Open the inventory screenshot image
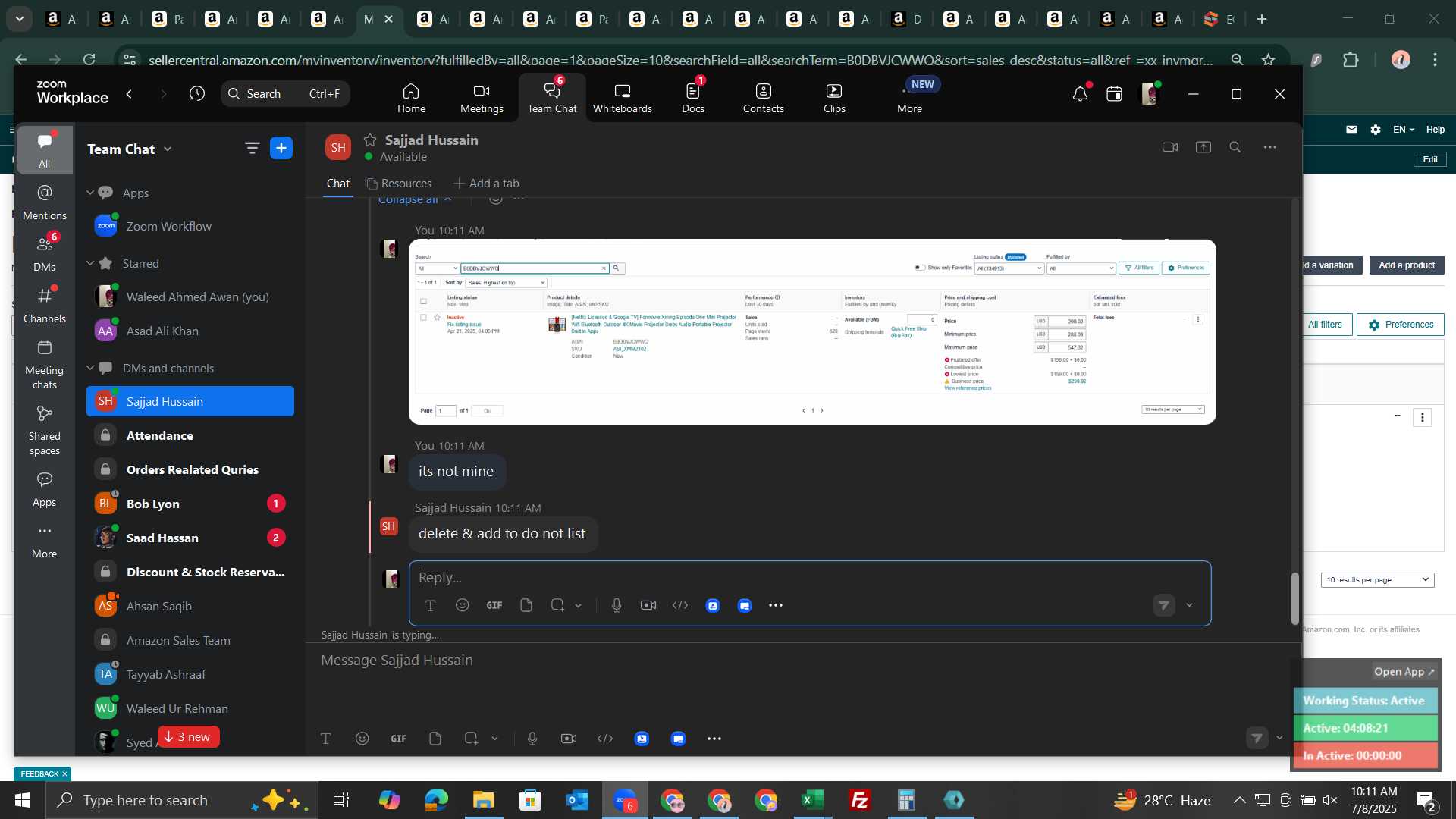 coord(812,331)
